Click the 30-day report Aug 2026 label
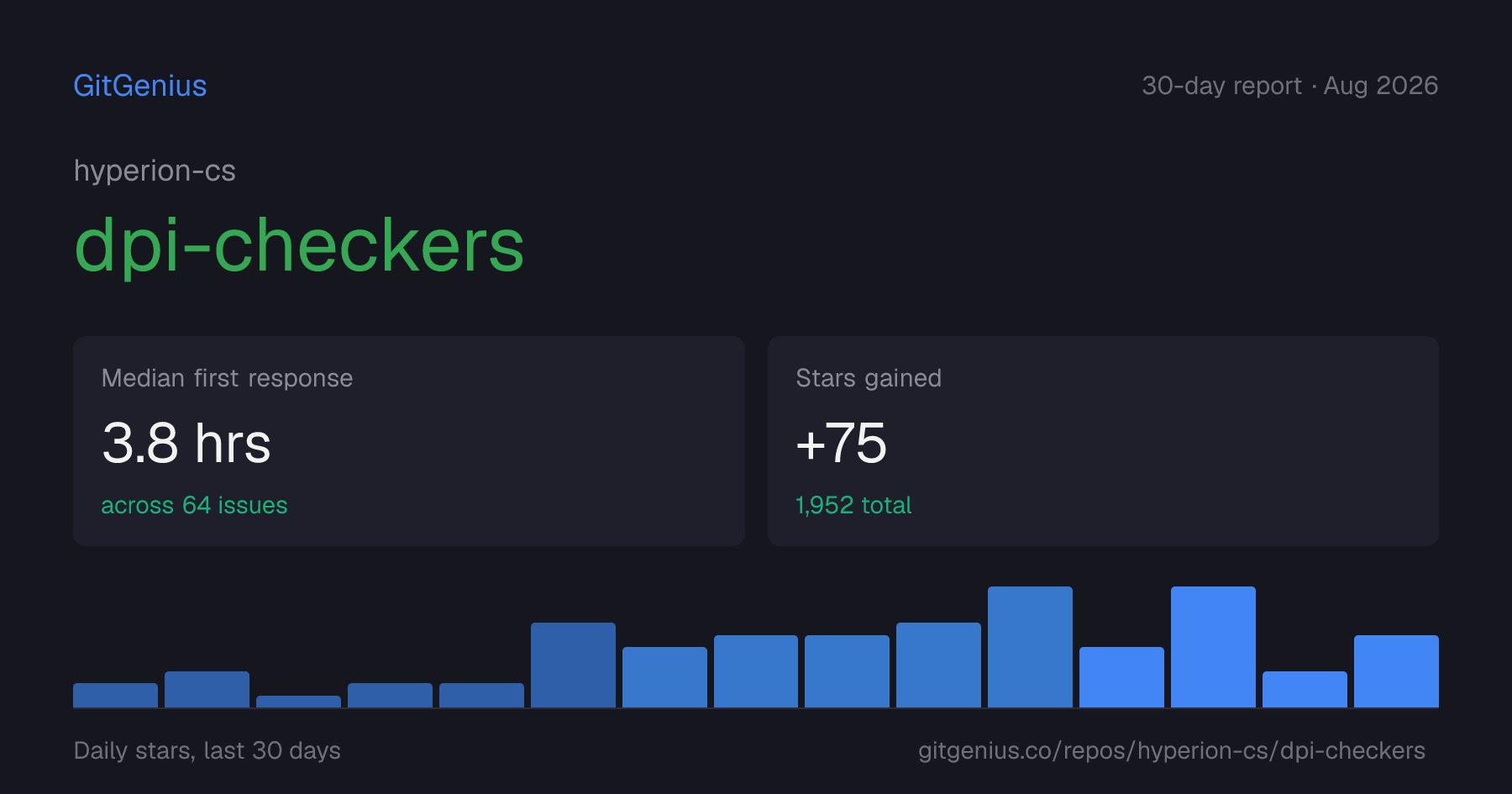This screenshot has width=1512, height=794. (x=1289, y=86)
